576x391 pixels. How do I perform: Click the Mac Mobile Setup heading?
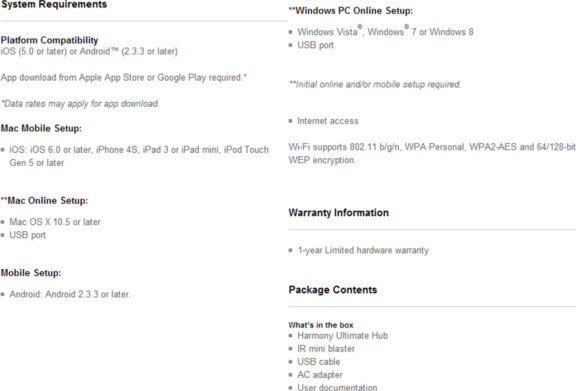pos(41,128)
